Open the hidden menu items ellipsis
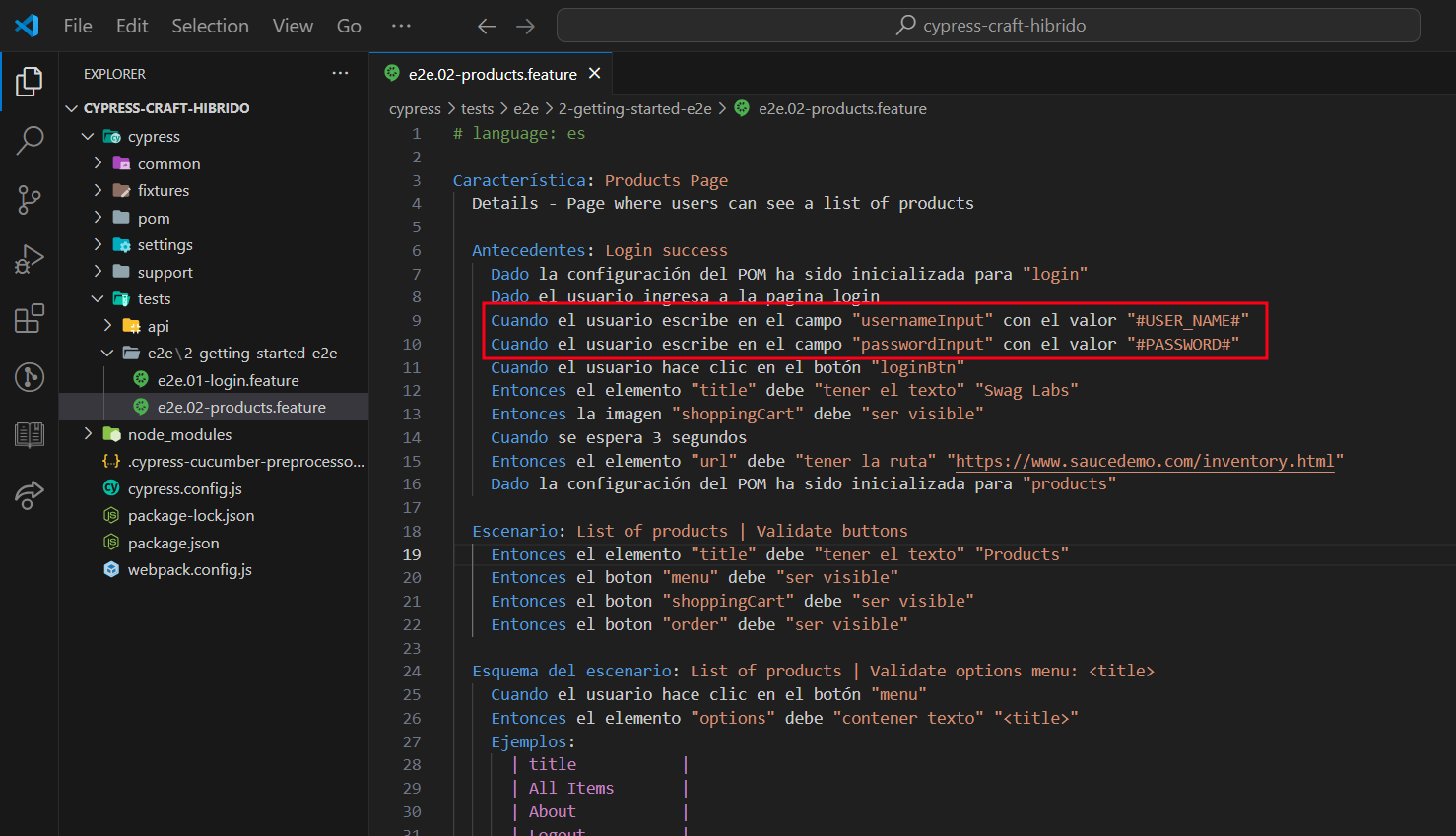Viewport: 1456px width, 836px height. 401,26
